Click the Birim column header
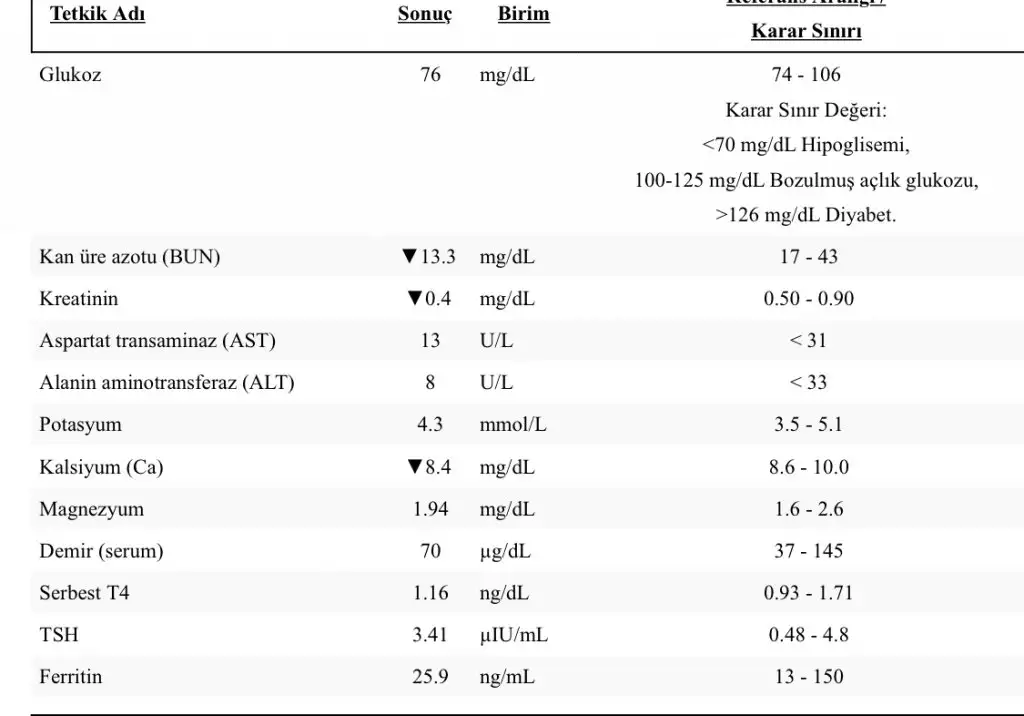1024x716 pixels. coord(523,16)
